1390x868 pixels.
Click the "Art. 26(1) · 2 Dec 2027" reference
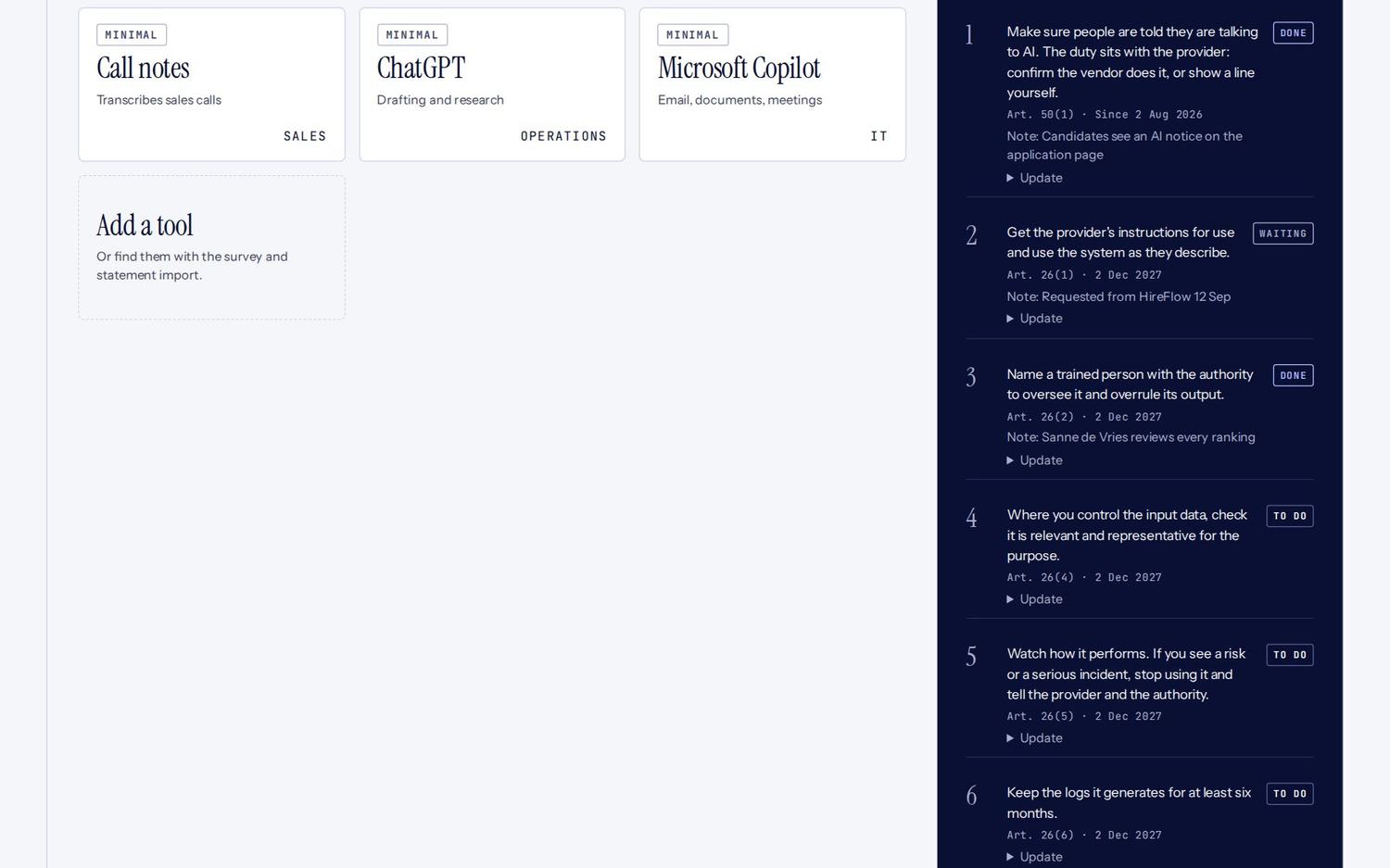click(1084, 275)
